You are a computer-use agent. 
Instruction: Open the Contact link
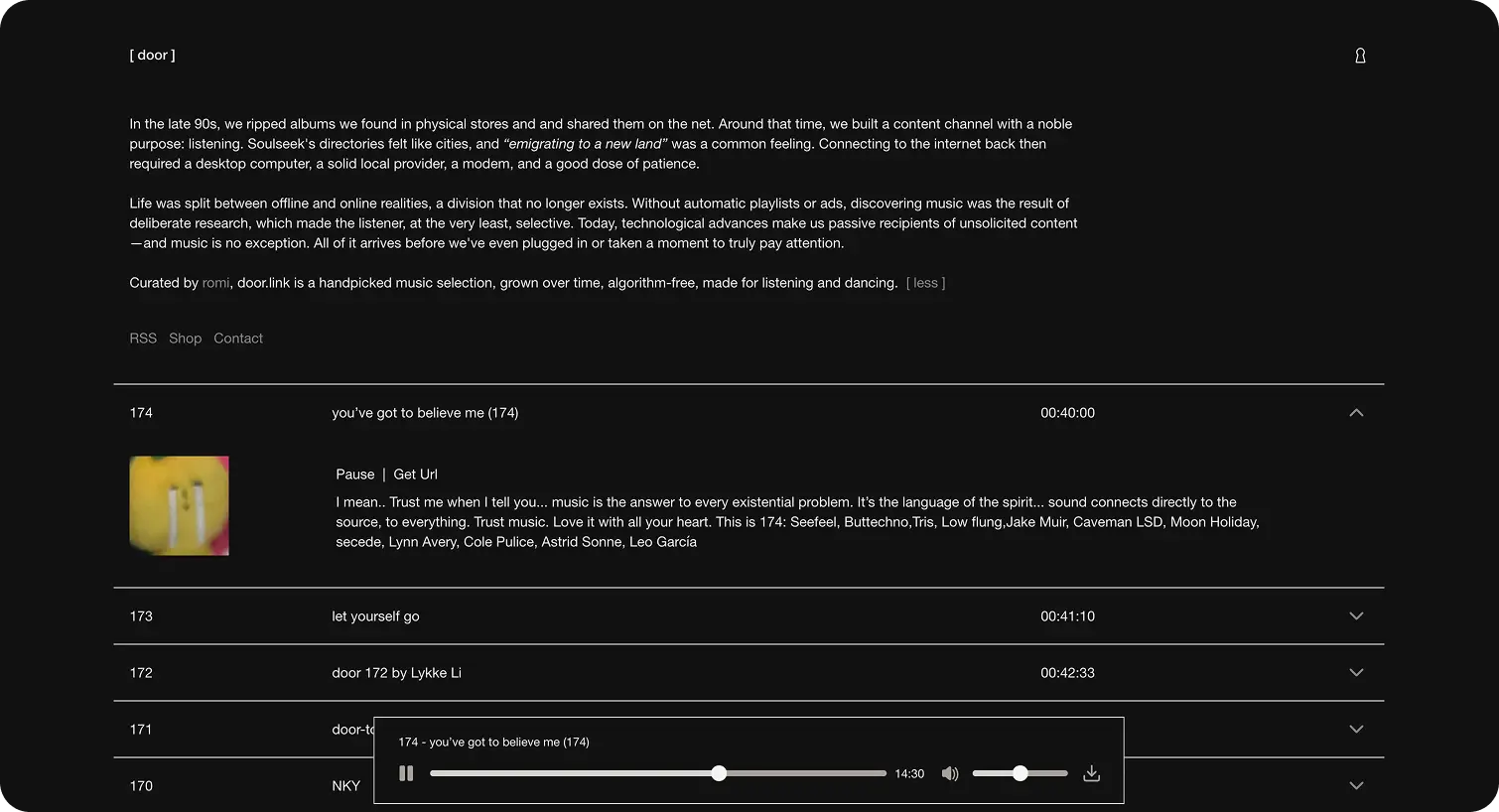tap(238, 338)
